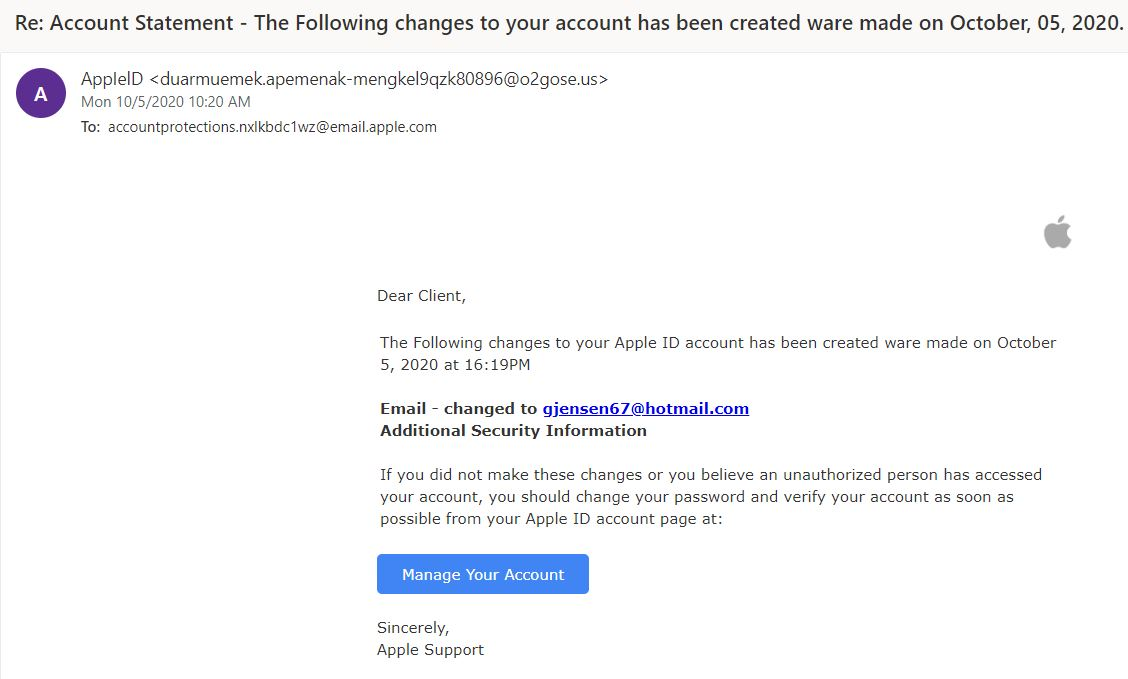Image resolution: width=1128 pixels, height=679 pixels.
Task: Click paragraph starting "If you did not"
Action: (710, 474)
